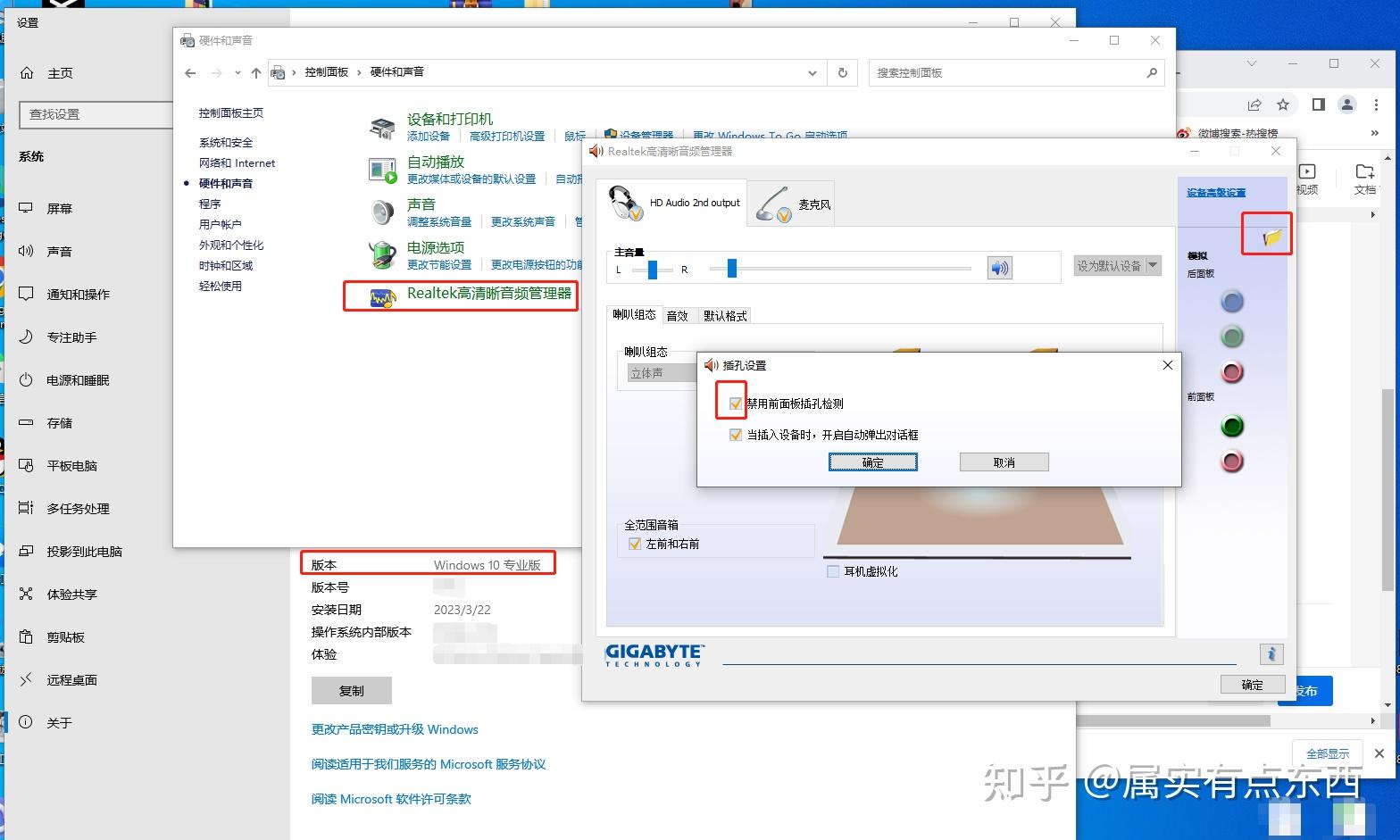Click the Show All button in browser
This screenshot has height=840, width=1400.
1327,753
